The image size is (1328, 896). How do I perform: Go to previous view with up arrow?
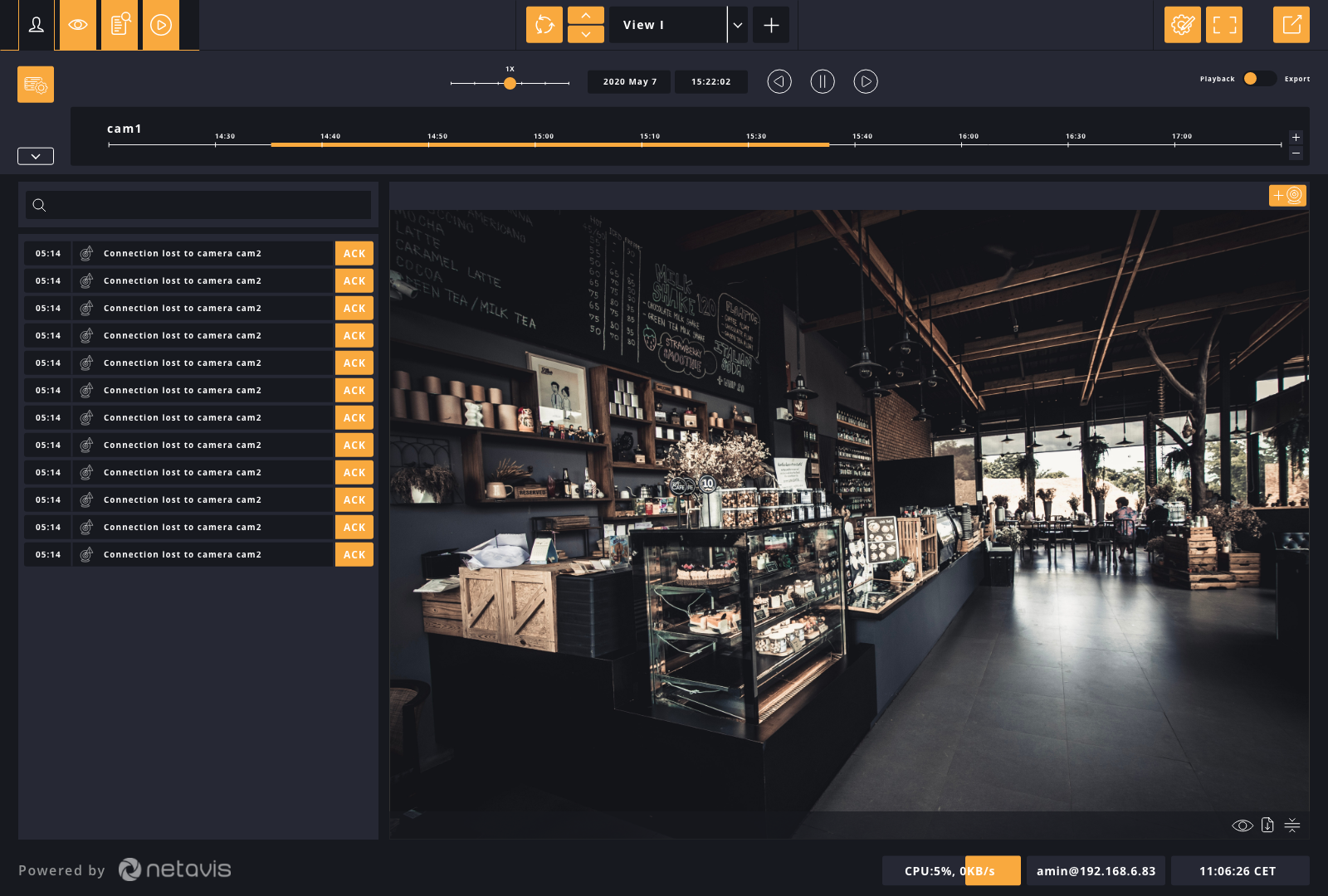586,15
